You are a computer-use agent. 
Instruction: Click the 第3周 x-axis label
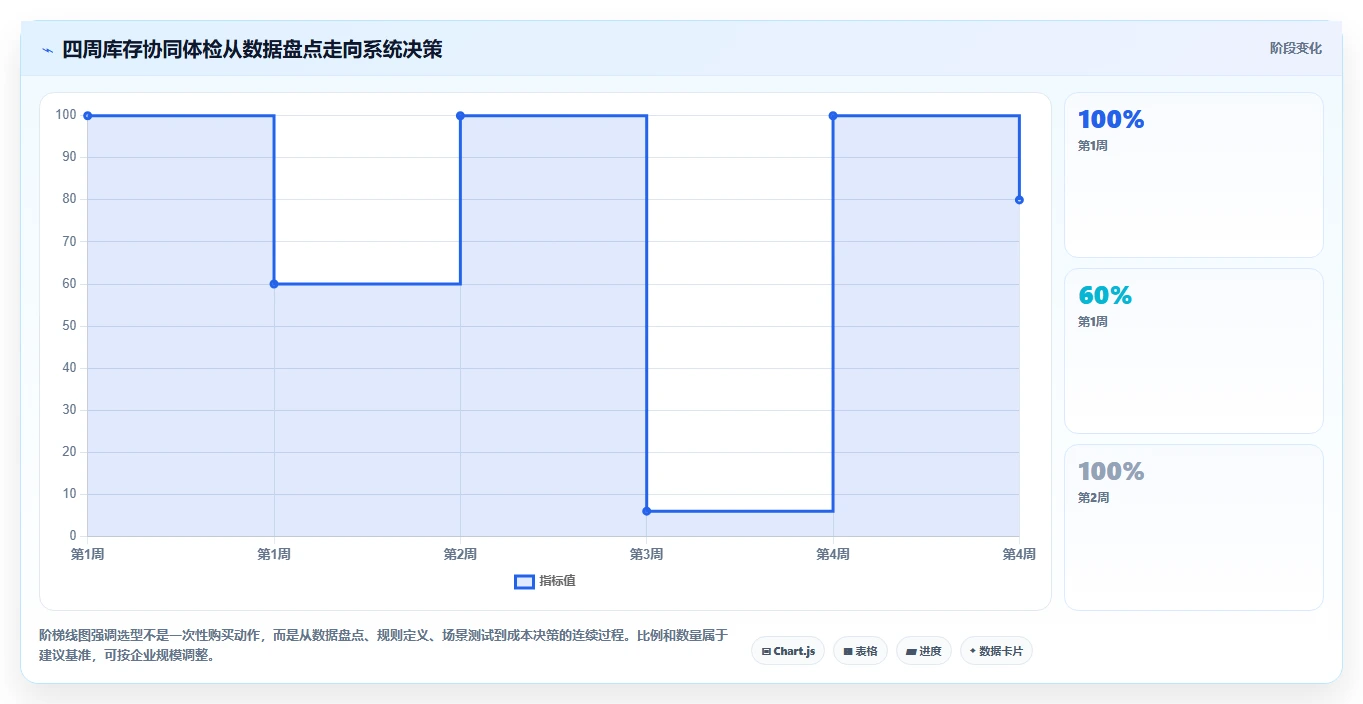pos(646,554)
